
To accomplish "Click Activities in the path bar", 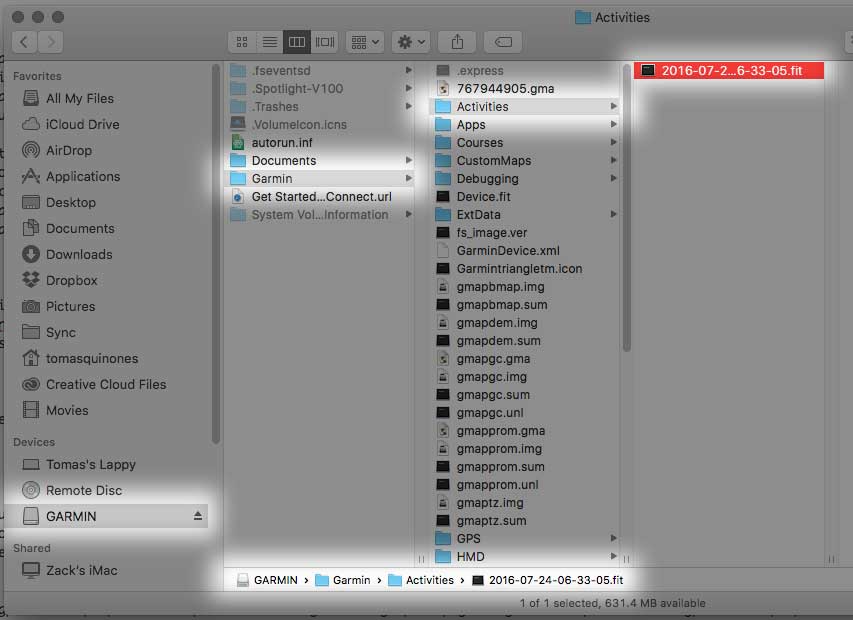I will [421, 580].
